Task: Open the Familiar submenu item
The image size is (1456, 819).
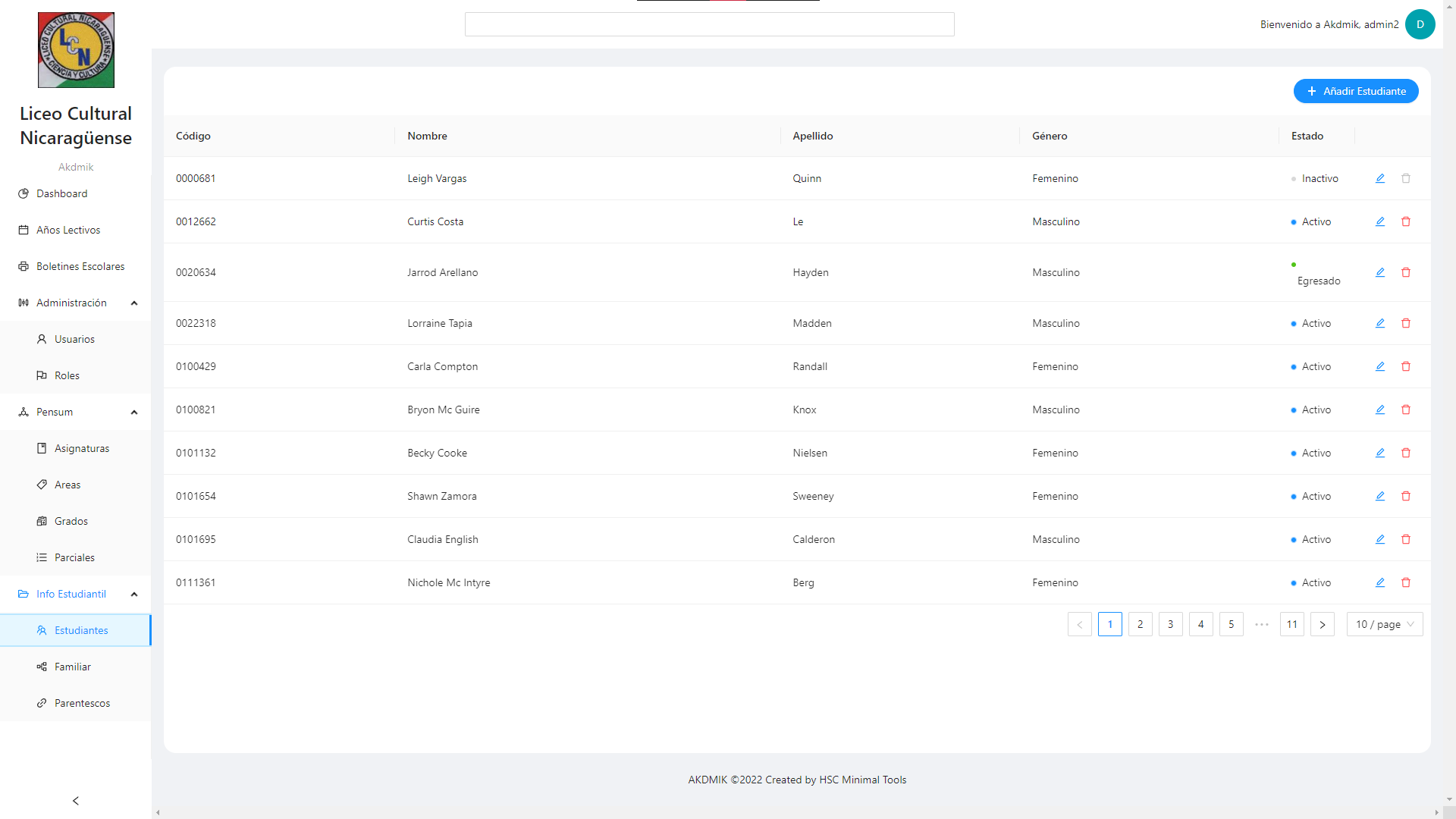Action: click(x=73, y=667)
